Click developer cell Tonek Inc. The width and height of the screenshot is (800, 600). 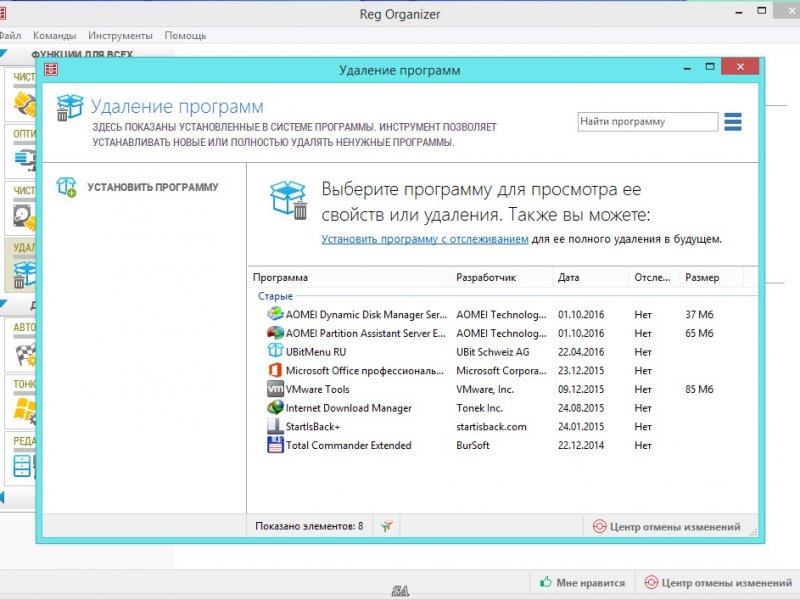479,408
